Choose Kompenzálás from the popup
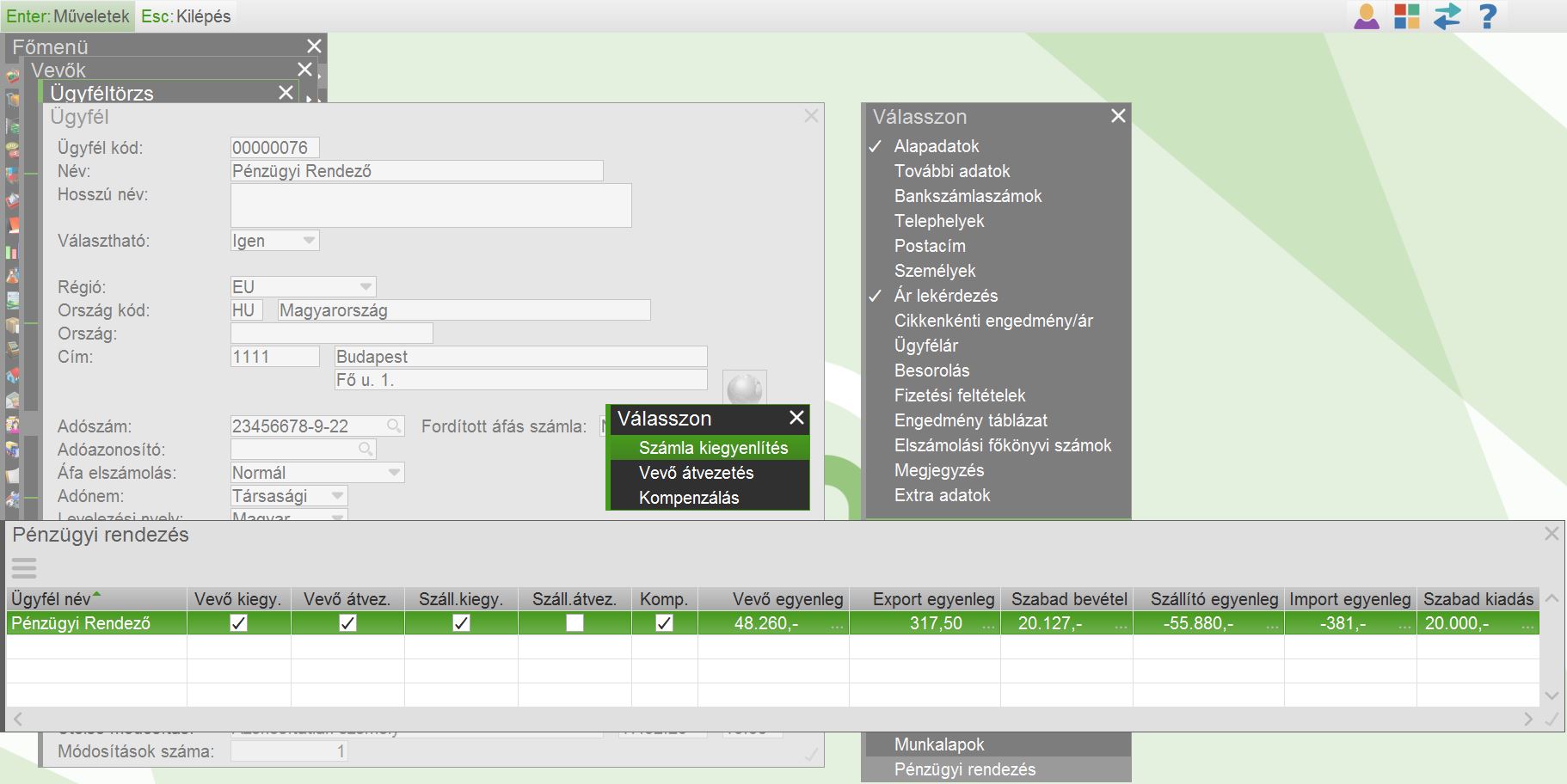 [710, 498]
